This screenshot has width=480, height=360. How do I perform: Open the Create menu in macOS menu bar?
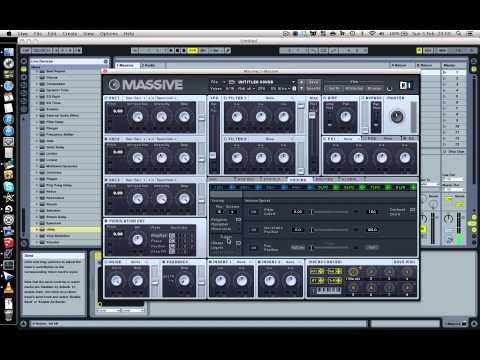70,34
